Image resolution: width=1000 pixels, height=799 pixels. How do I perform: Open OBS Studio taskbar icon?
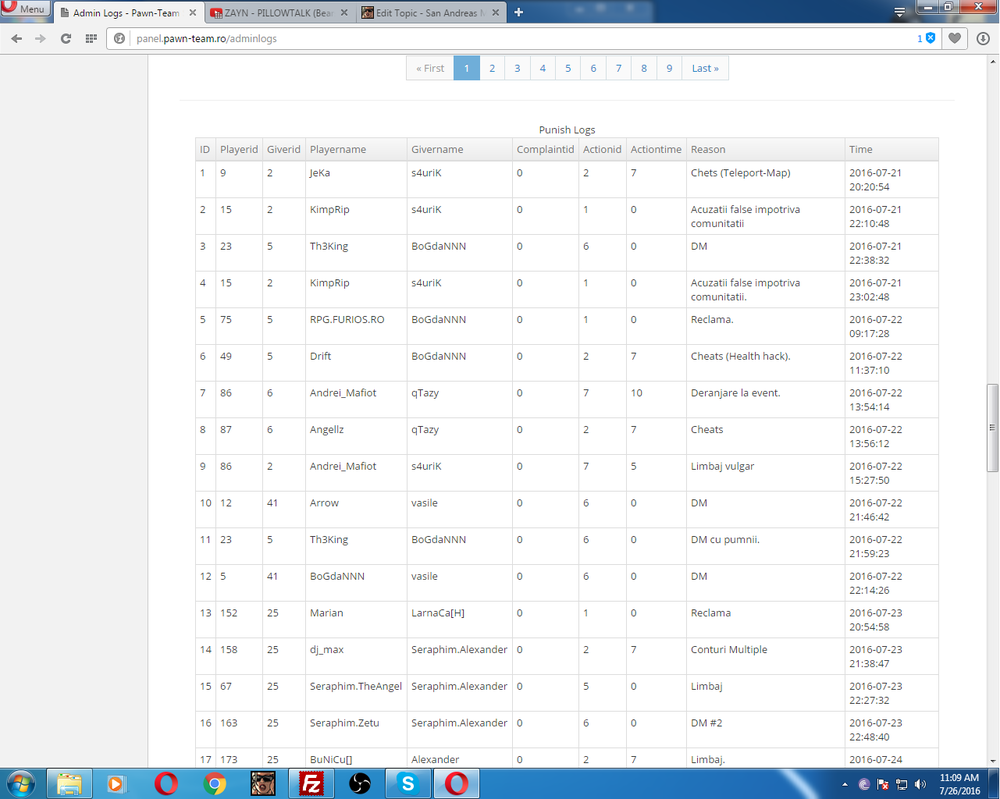pyautogui.click(x=360, y=783)
